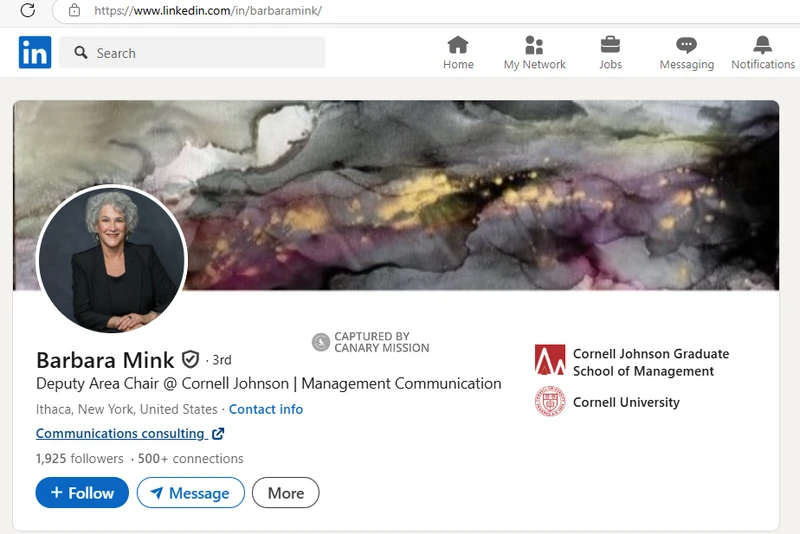
Task: View Notifications bell icon
Action: [763, 45]
